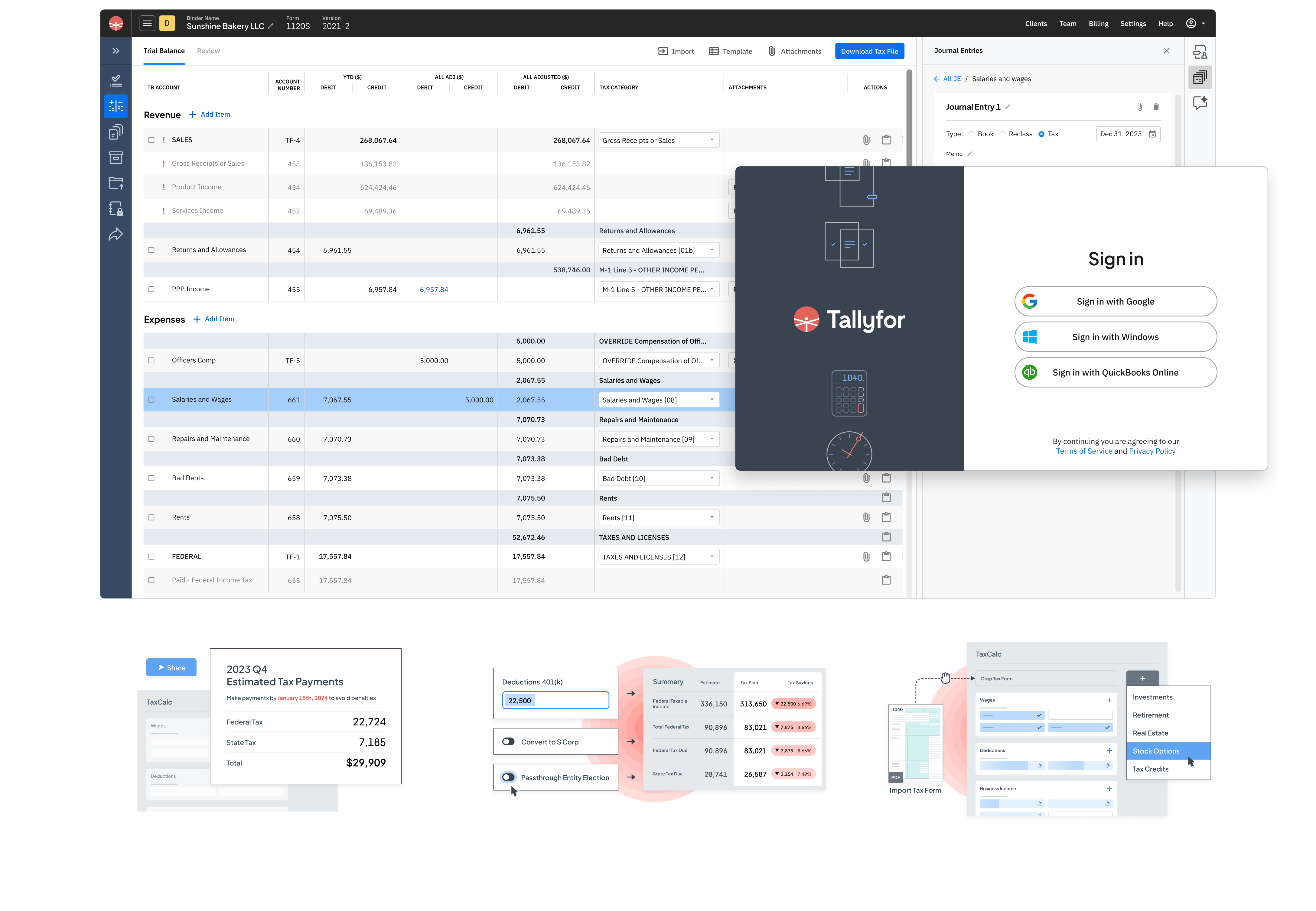Screen dimensions: 1316x911
Task: Click the Download Tax File button
Action: pos(870,51)
